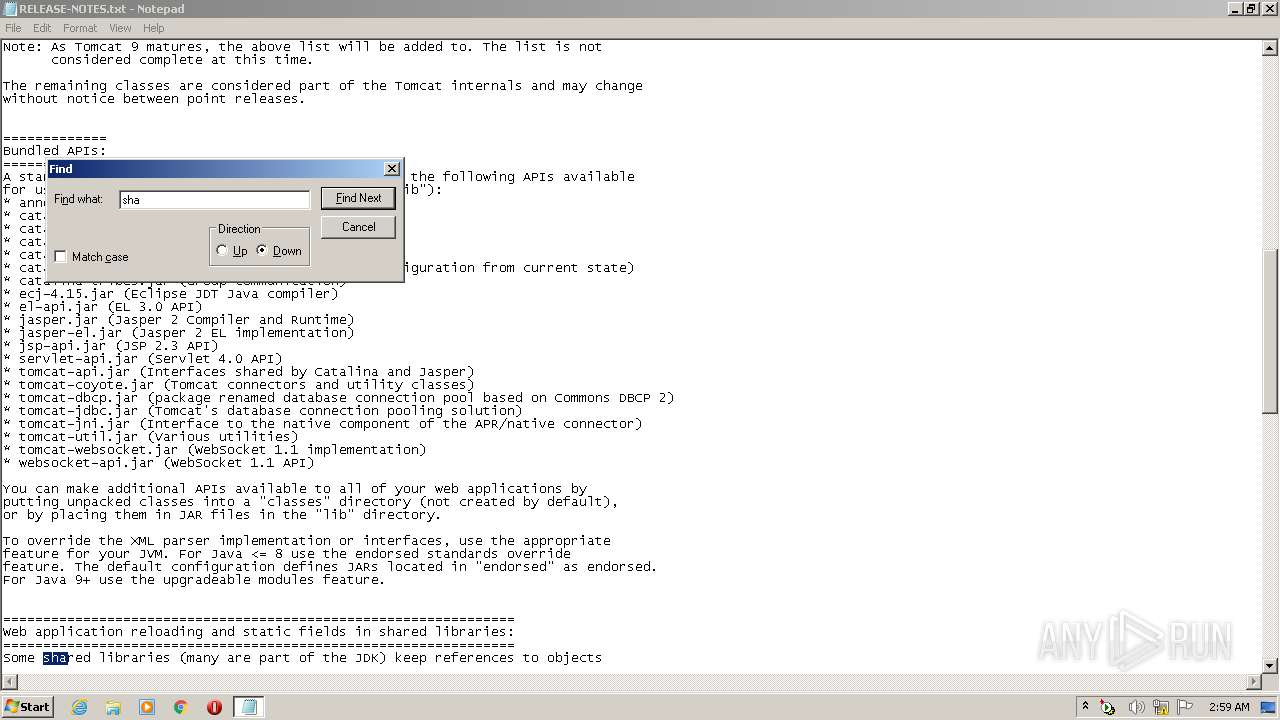Image resolution: width=1280 pixels, height=720 pixels.
Task: Click the vertical scrollbar up arrow
Action: (1270, 47)
